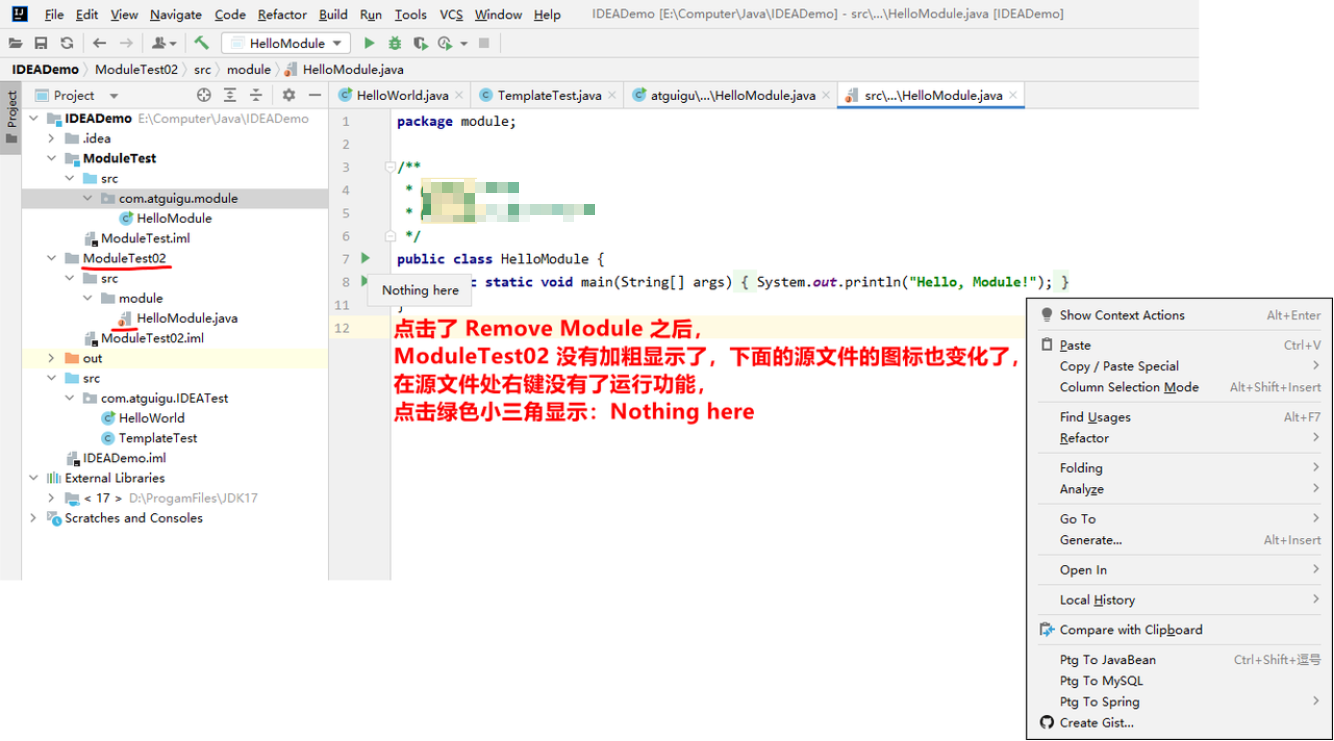Click the Save All toolbar icon
The height and width of the screenshot is (741, 1334).
click(x=41, y=43)
